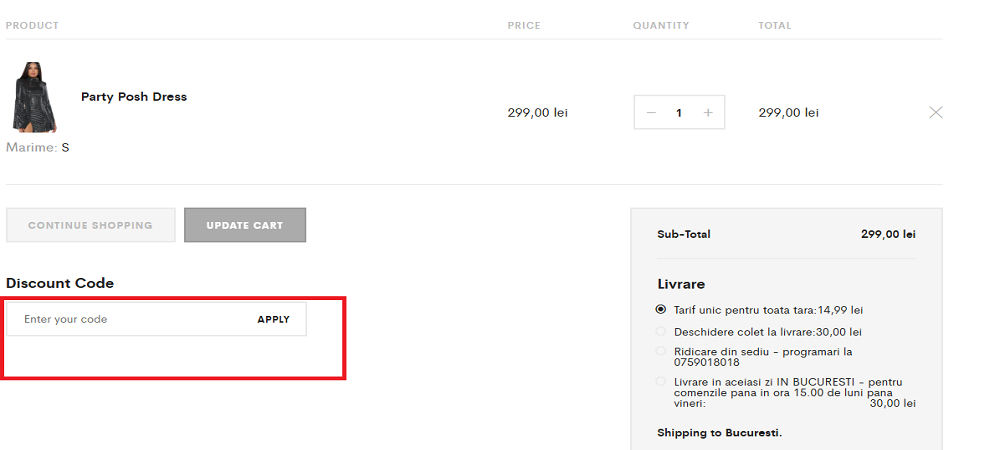Apply the discount code
The width and height of the screenshot is (1000, 450).
(273, 319)
